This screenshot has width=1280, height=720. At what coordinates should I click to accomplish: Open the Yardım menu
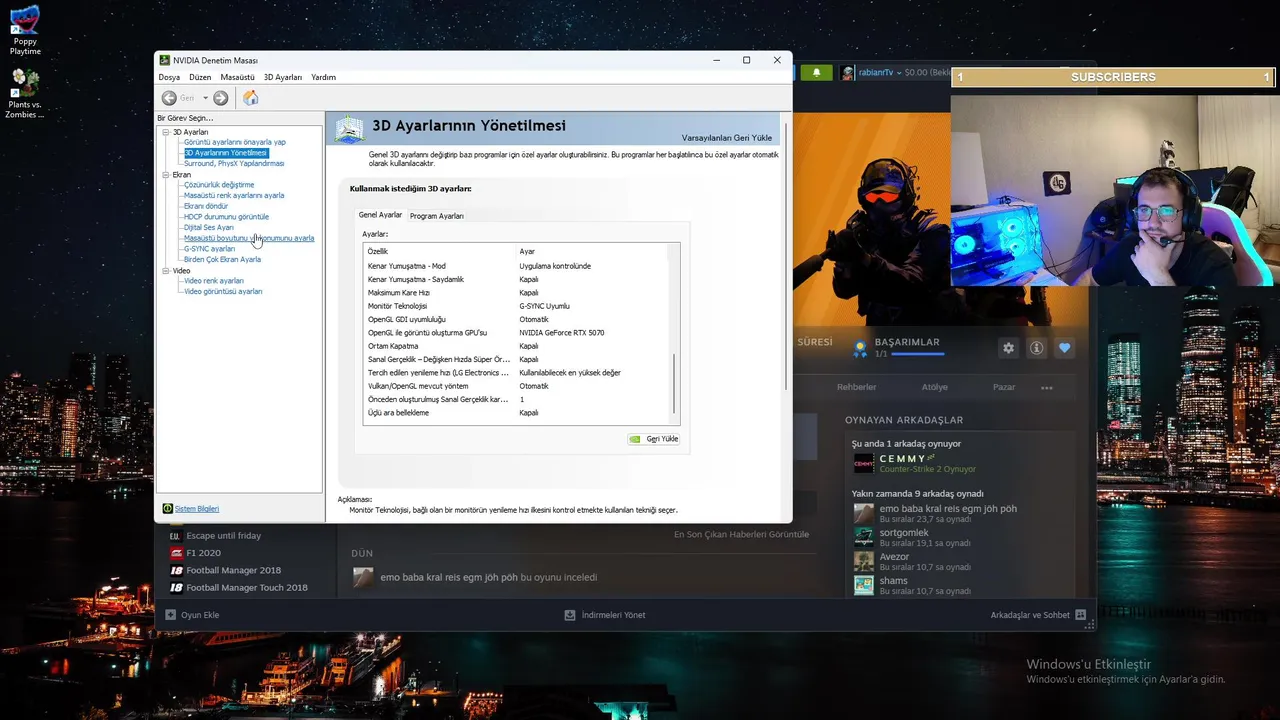(323, 77)
